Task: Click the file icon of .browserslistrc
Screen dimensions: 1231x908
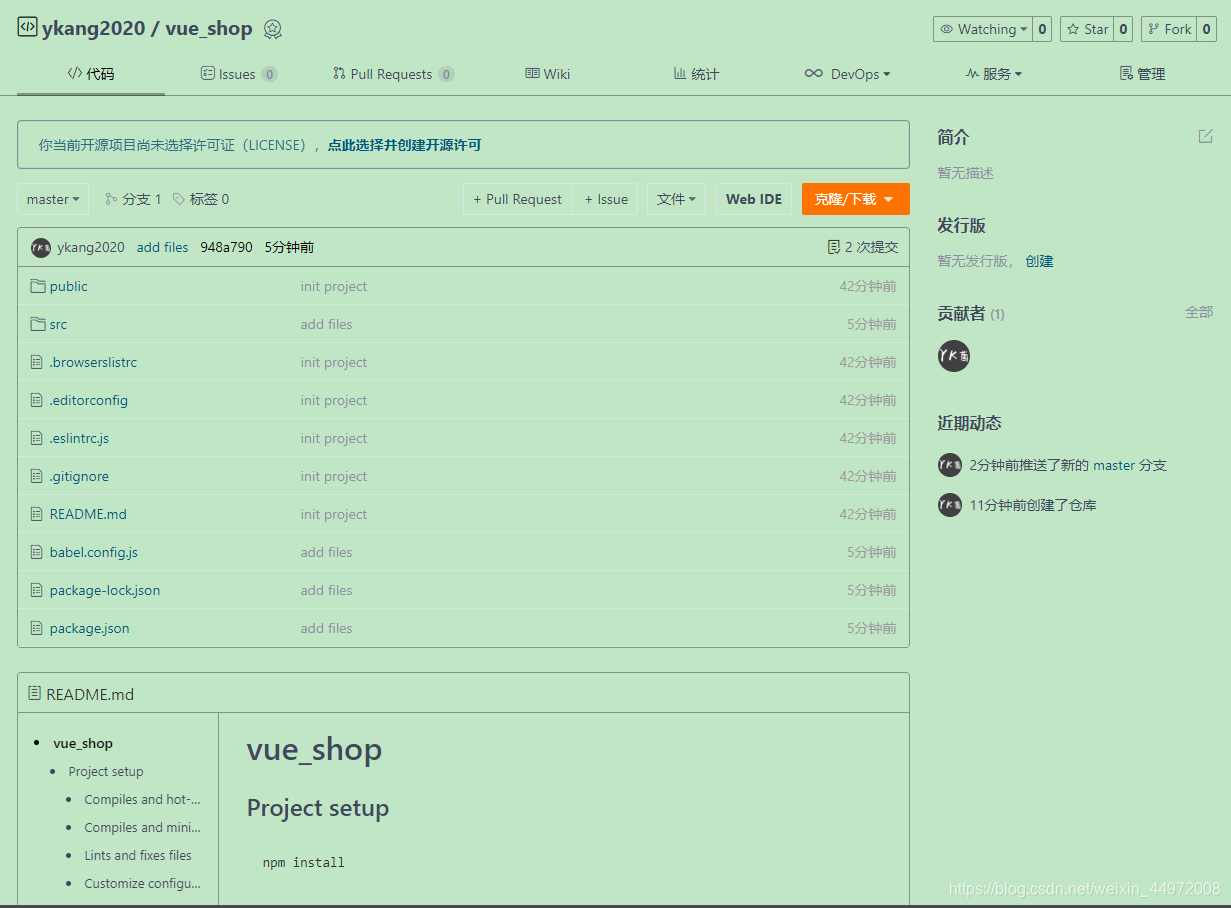Action: [x=38, y=362]
